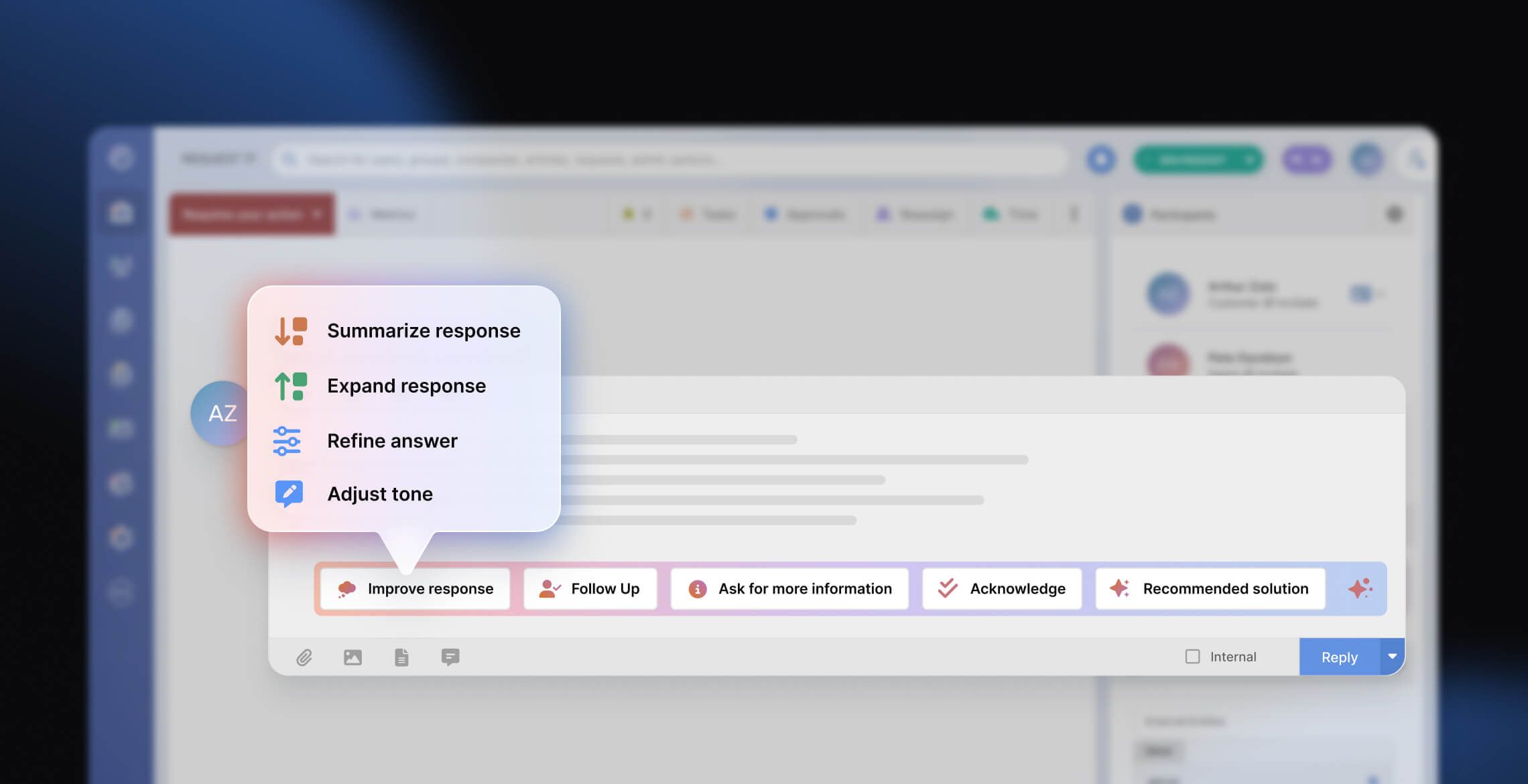Choose Refine answer in the popup menu

(391, 440)
